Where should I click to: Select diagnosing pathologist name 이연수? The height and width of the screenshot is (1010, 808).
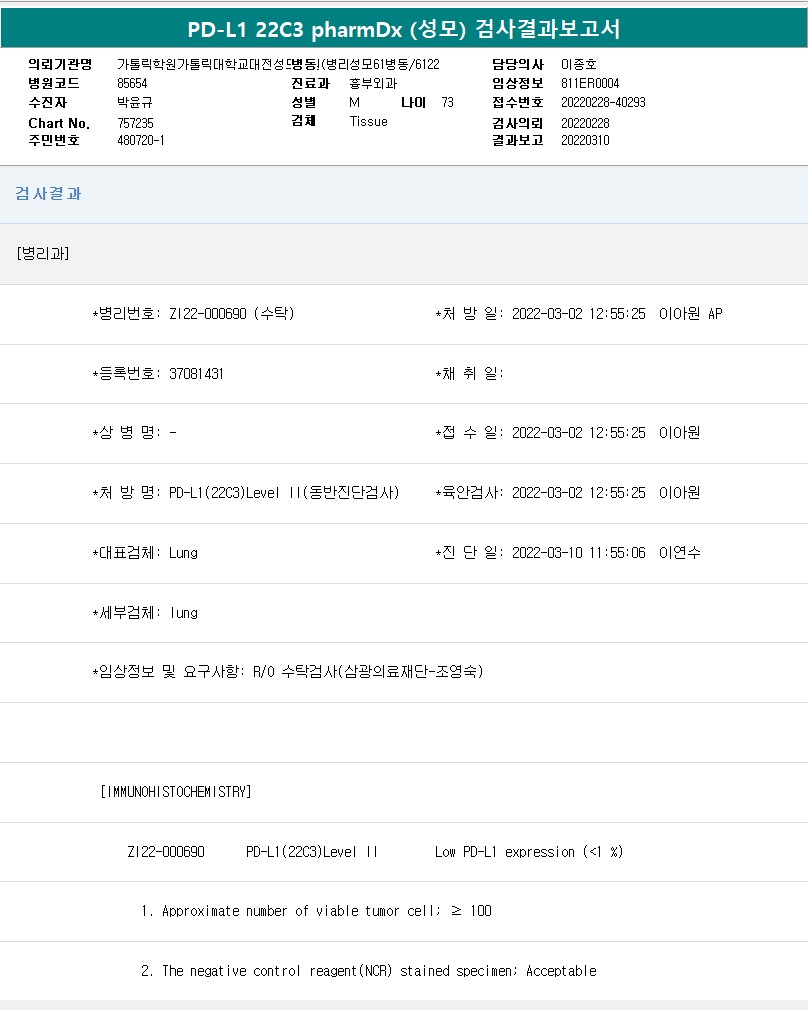[679, 553]
